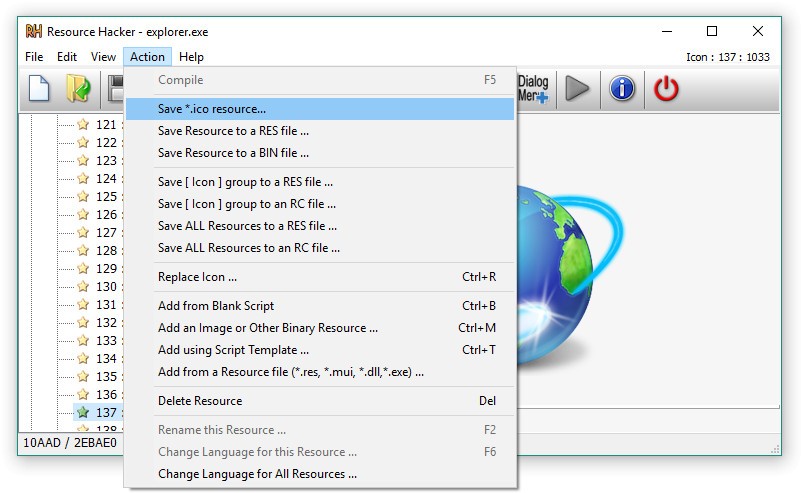Image resolution: width=803 pixels, height=493 pixels.
Task: Minimize the Resource Hacker window
Action: 667,31
